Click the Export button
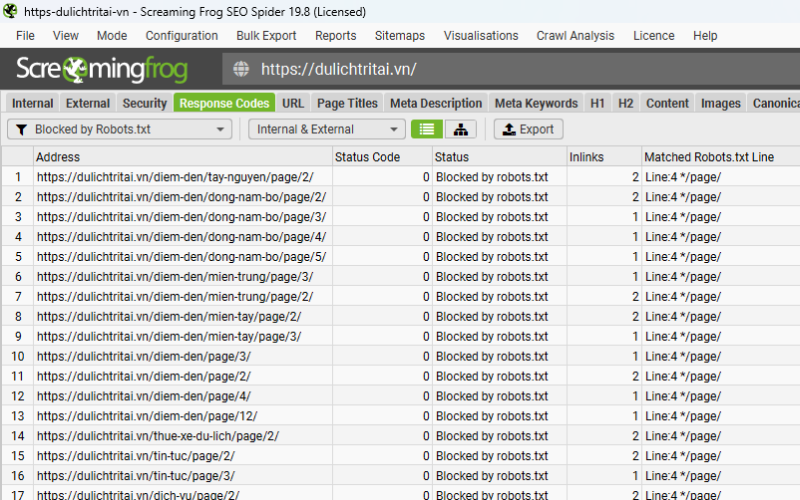The width and height of the screenshot is (800, 500). coord(529,129)
